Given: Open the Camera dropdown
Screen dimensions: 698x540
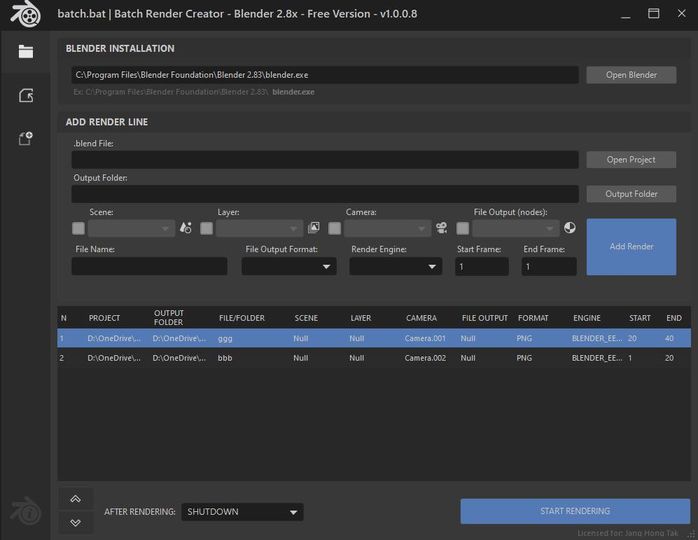Looking at the screenshot, I should click(387, 228).
